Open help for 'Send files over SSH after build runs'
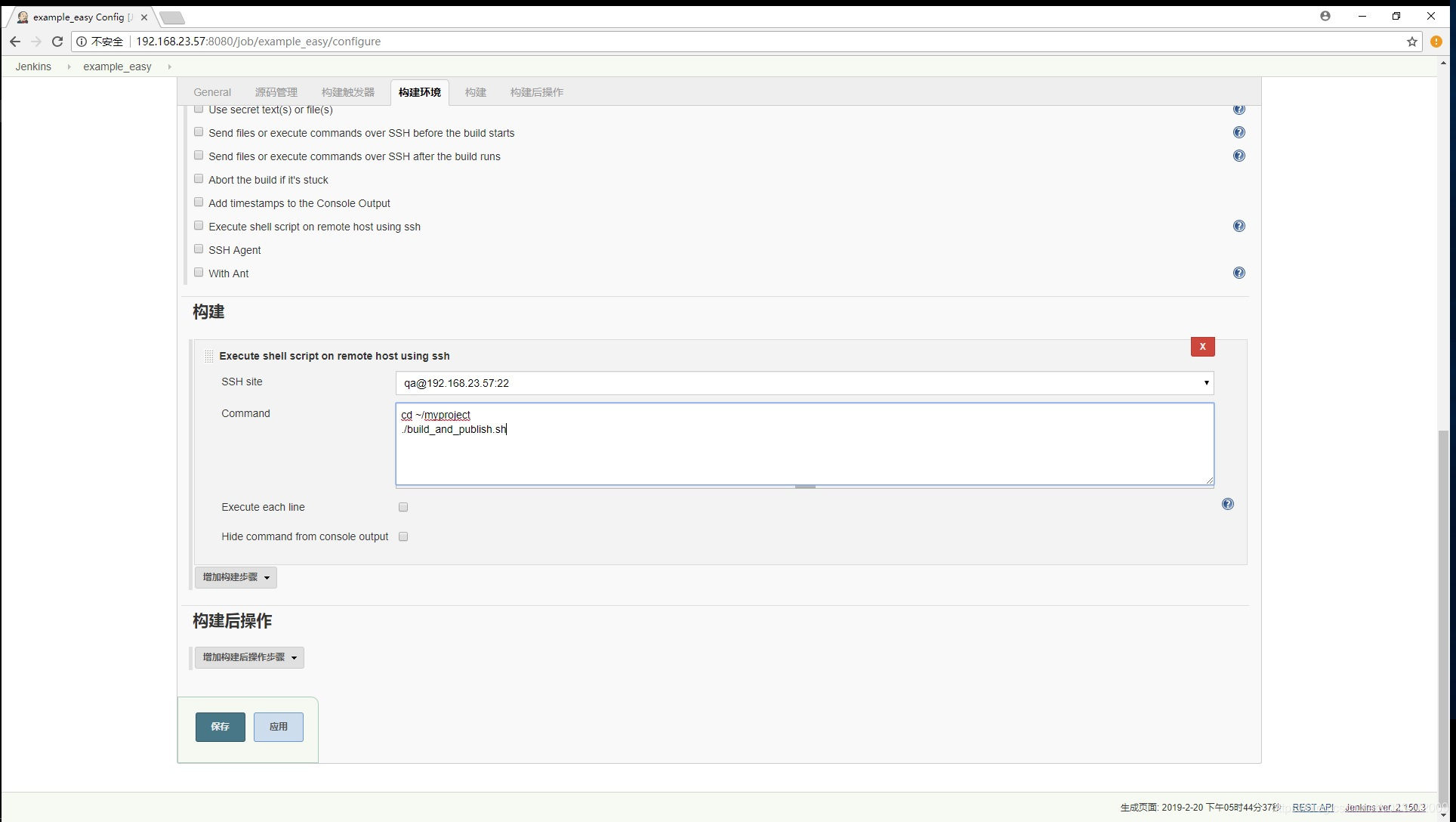This screenshot has width=1456, height=822. (1239, 156)
